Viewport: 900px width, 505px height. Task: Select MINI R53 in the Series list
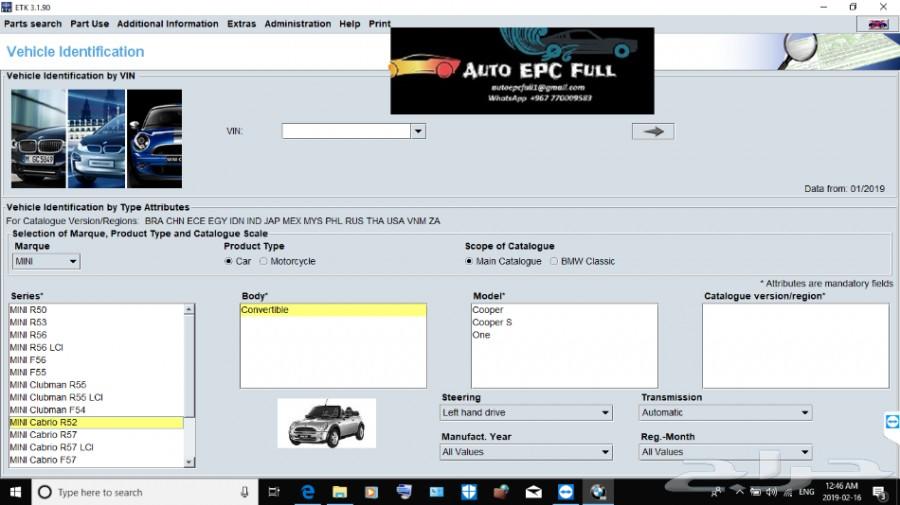(x=96, y=322)
